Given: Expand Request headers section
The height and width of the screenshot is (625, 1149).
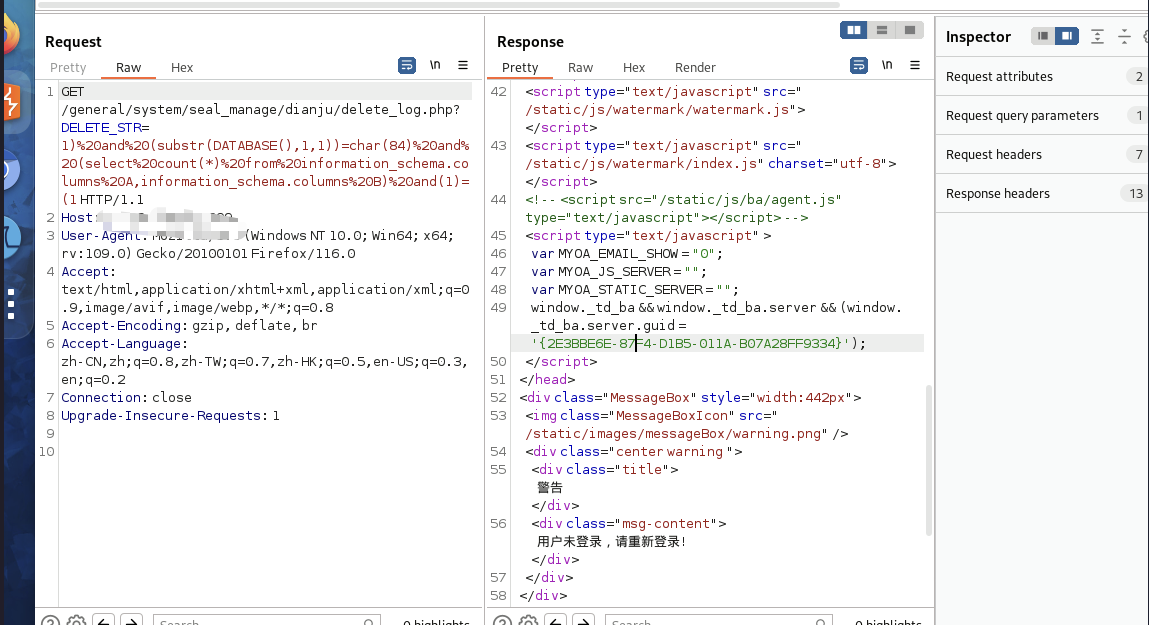Looking at the screenshot, I should tap(1042, 155).
